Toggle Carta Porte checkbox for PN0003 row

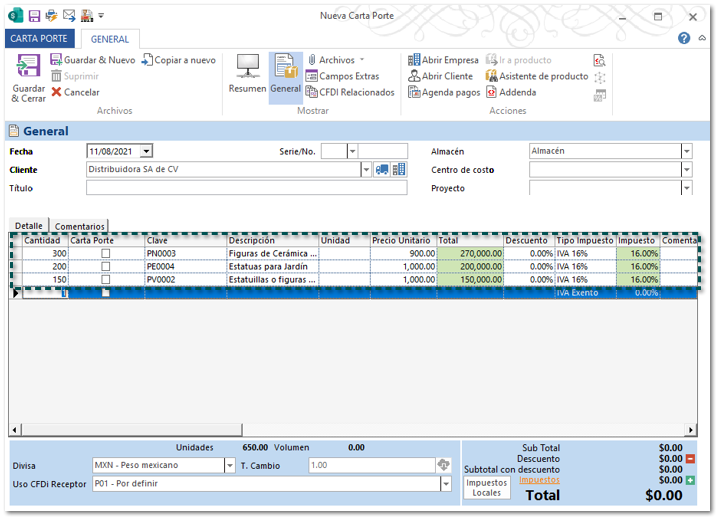pos(106,254)
